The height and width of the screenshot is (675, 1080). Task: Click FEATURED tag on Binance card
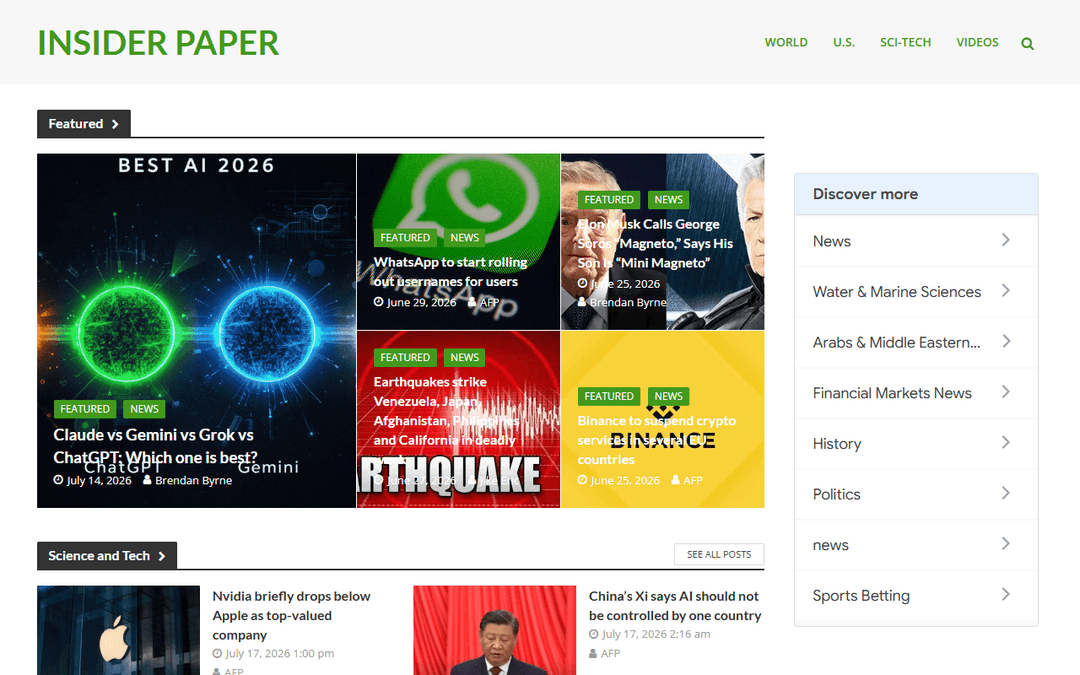[x=609, y=396]
